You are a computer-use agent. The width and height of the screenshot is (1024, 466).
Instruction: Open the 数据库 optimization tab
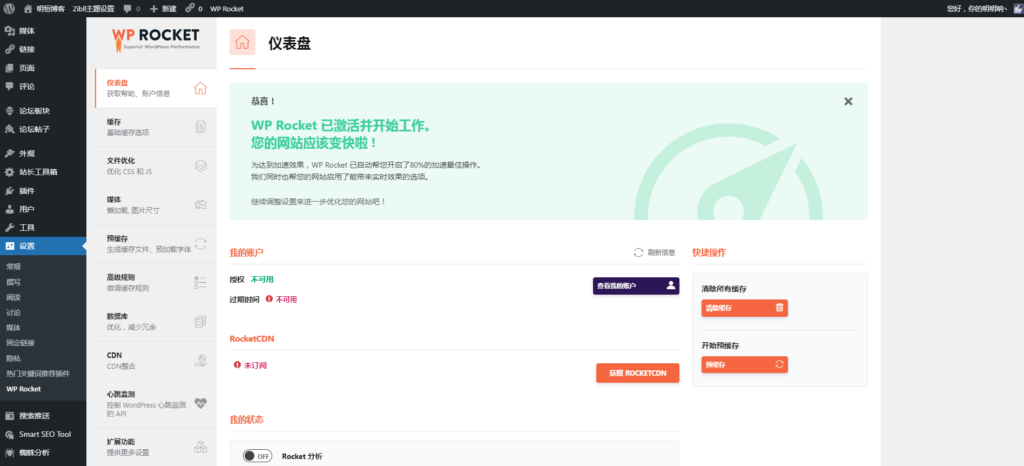(x=155, y=322)
